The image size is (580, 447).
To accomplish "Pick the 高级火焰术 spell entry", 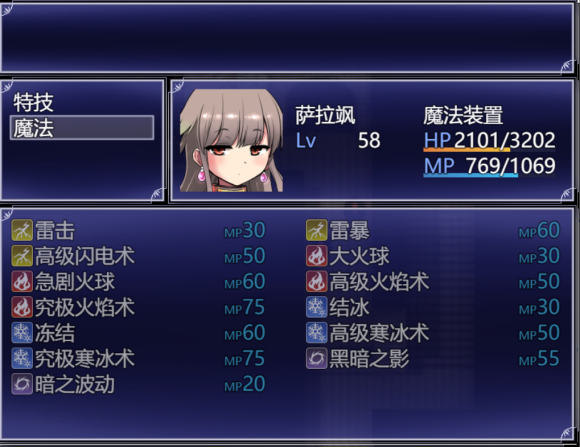I will pos(433,282).
